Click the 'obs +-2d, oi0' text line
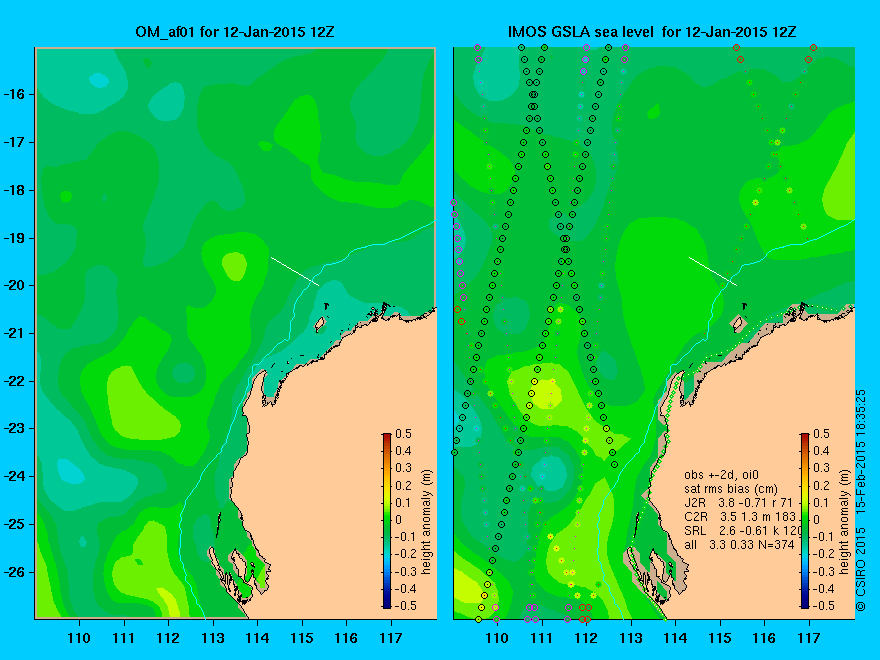 (722, 475)
